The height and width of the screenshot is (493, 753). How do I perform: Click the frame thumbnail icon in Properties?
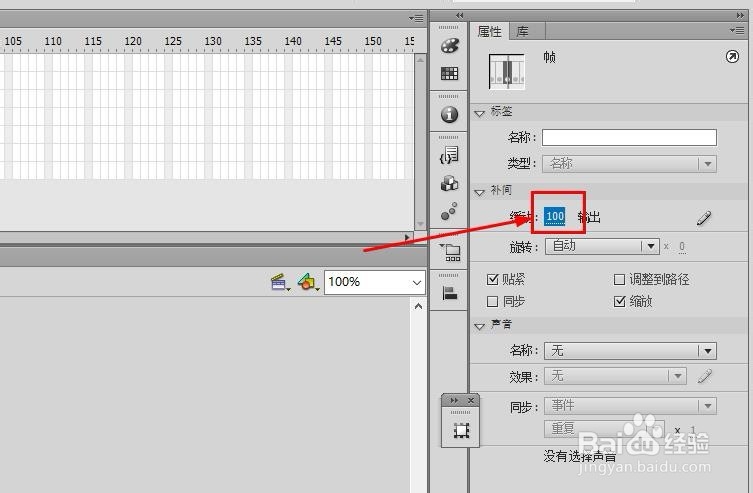pyautogui.click(x=507, y=72)
